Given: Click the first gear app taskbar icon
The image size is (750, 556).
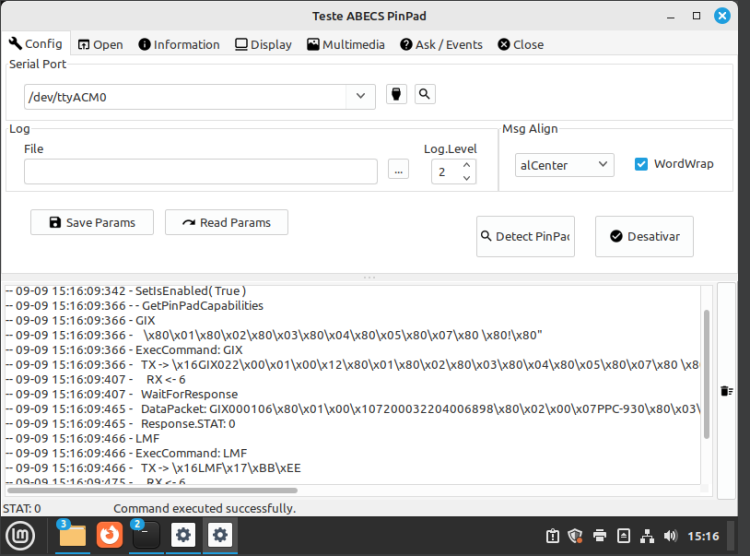Looking at the screenshot, I should coord(183,535).
